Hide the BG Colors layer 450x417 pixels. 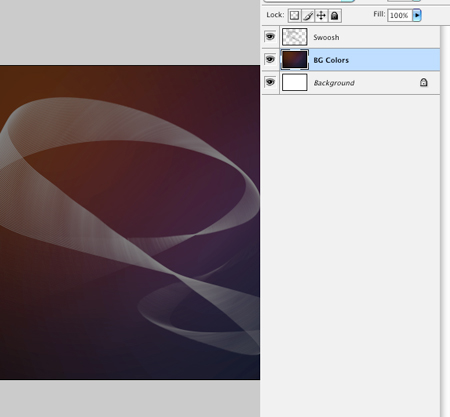[270, 59]
